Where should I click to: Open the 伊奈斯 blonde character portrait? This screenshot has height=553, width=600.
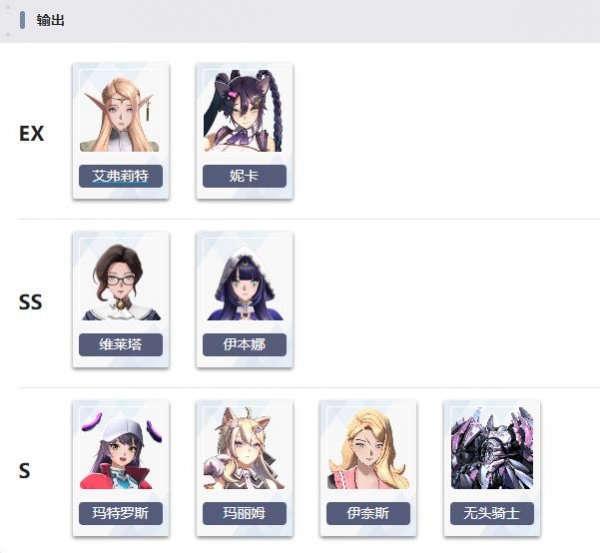368,448
